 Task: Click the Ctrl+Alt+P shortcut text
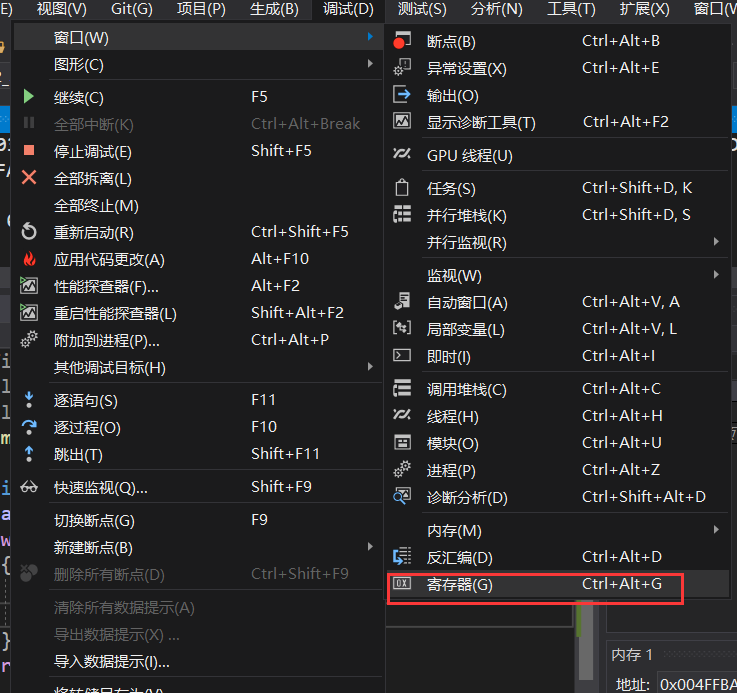290,339
